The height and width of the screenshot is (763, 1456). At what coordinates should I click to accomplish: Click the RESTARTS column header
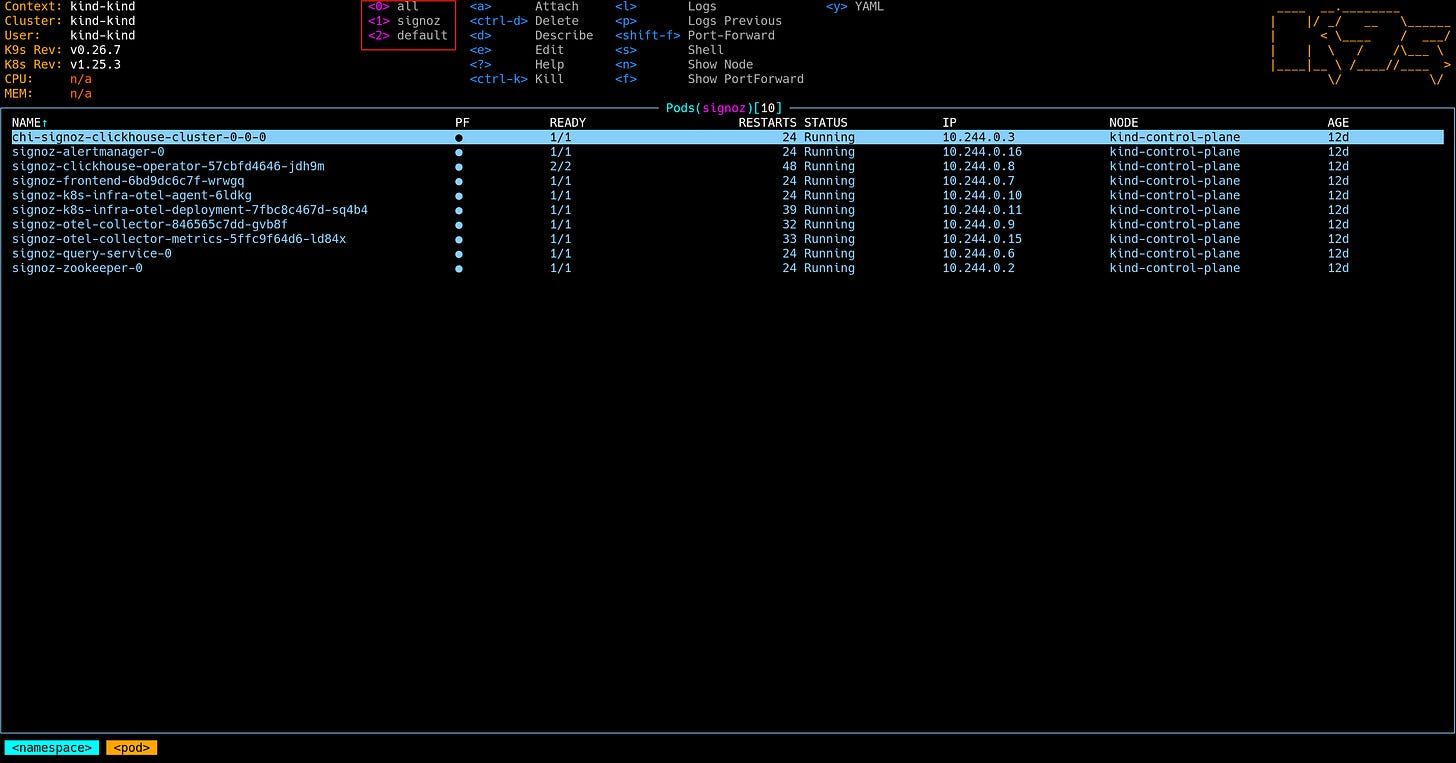coord(767,123)
